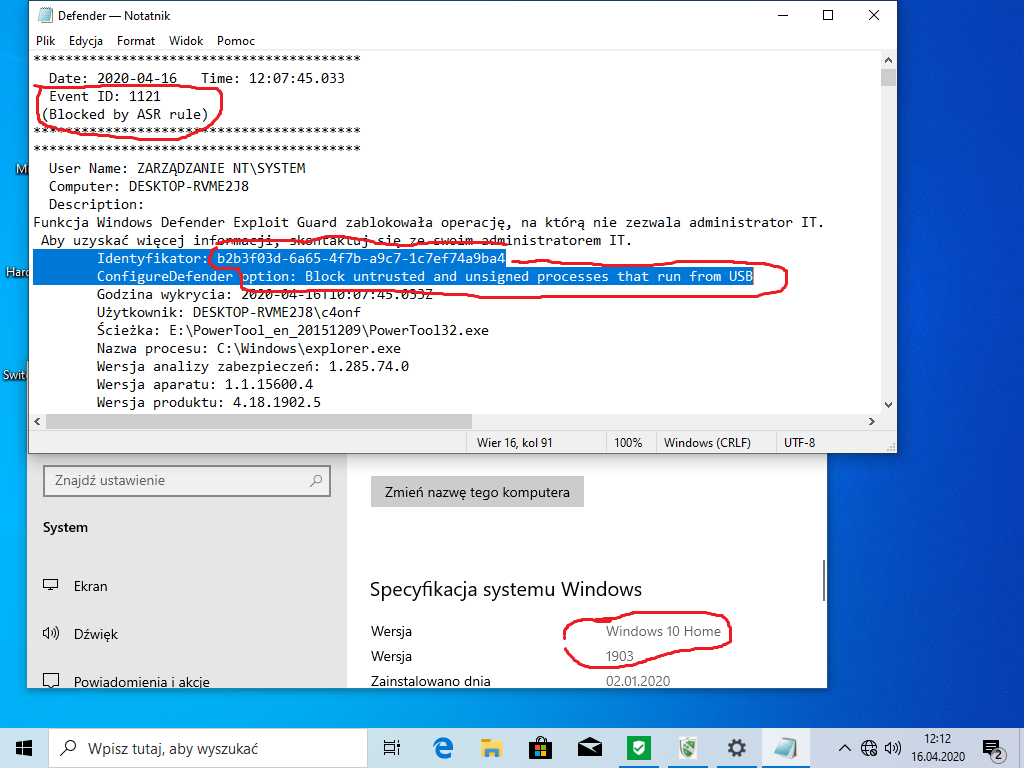
Task: Open File Explorer from the taskbar
Action: [x=491, y=748]
